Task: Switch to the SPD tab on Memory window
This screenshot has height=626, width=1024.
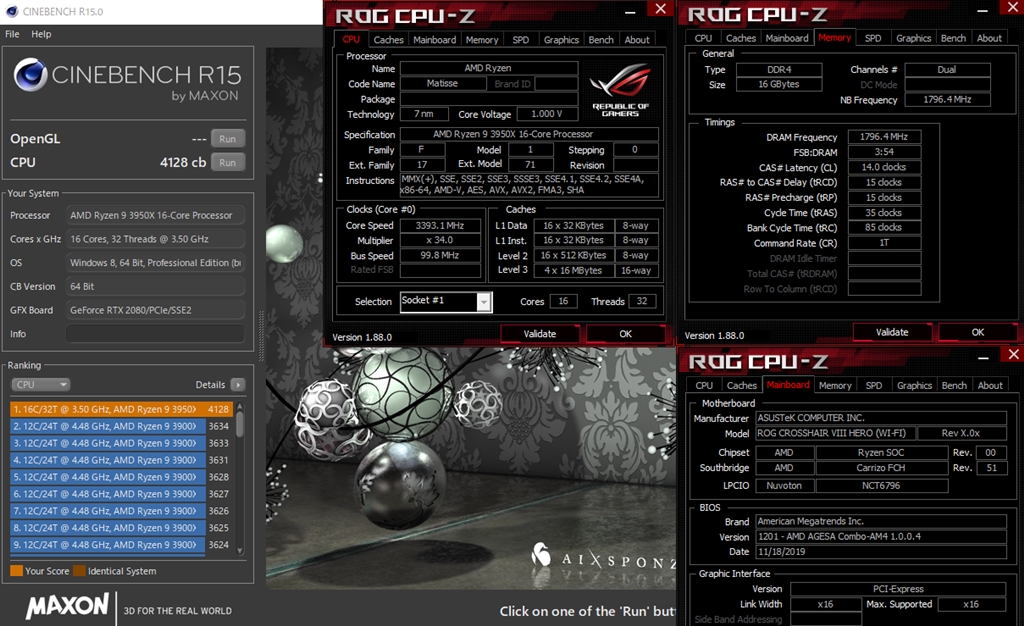Action: pos(873,37)
